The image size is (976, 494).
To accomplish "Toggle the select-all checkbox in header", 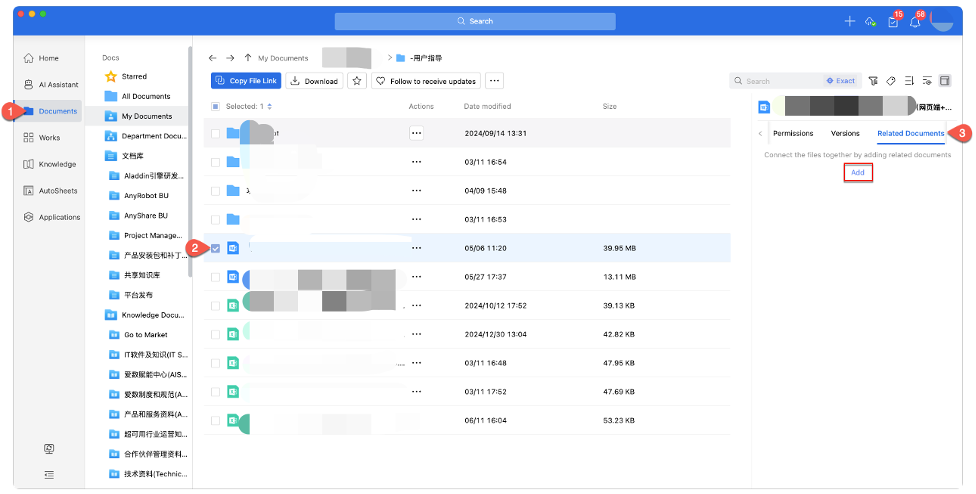I will [215, 106].
